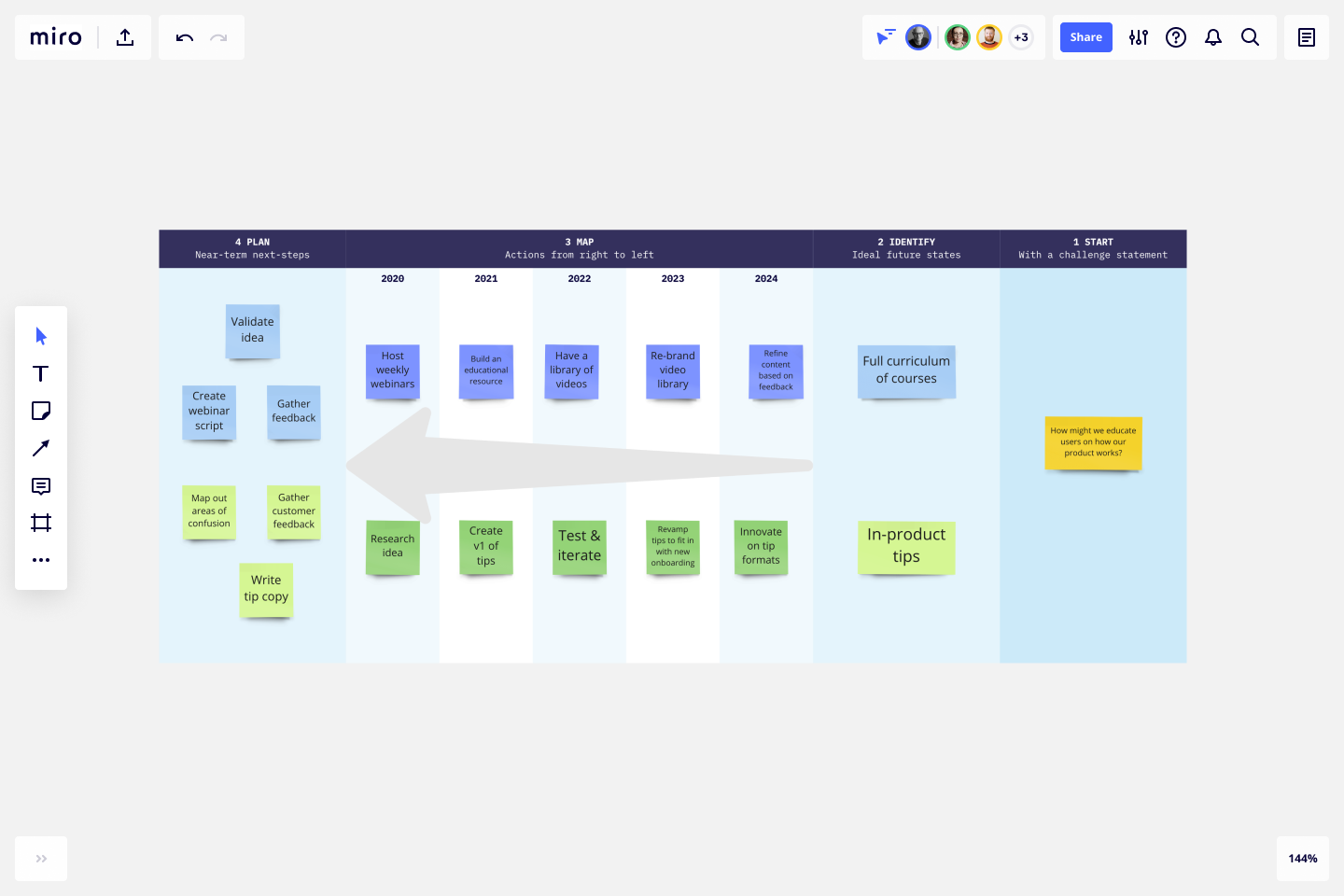The height and width of the screenshot is (896, 1344).
Task: Select the Frame tool
Action: click(x=41, y=523)
